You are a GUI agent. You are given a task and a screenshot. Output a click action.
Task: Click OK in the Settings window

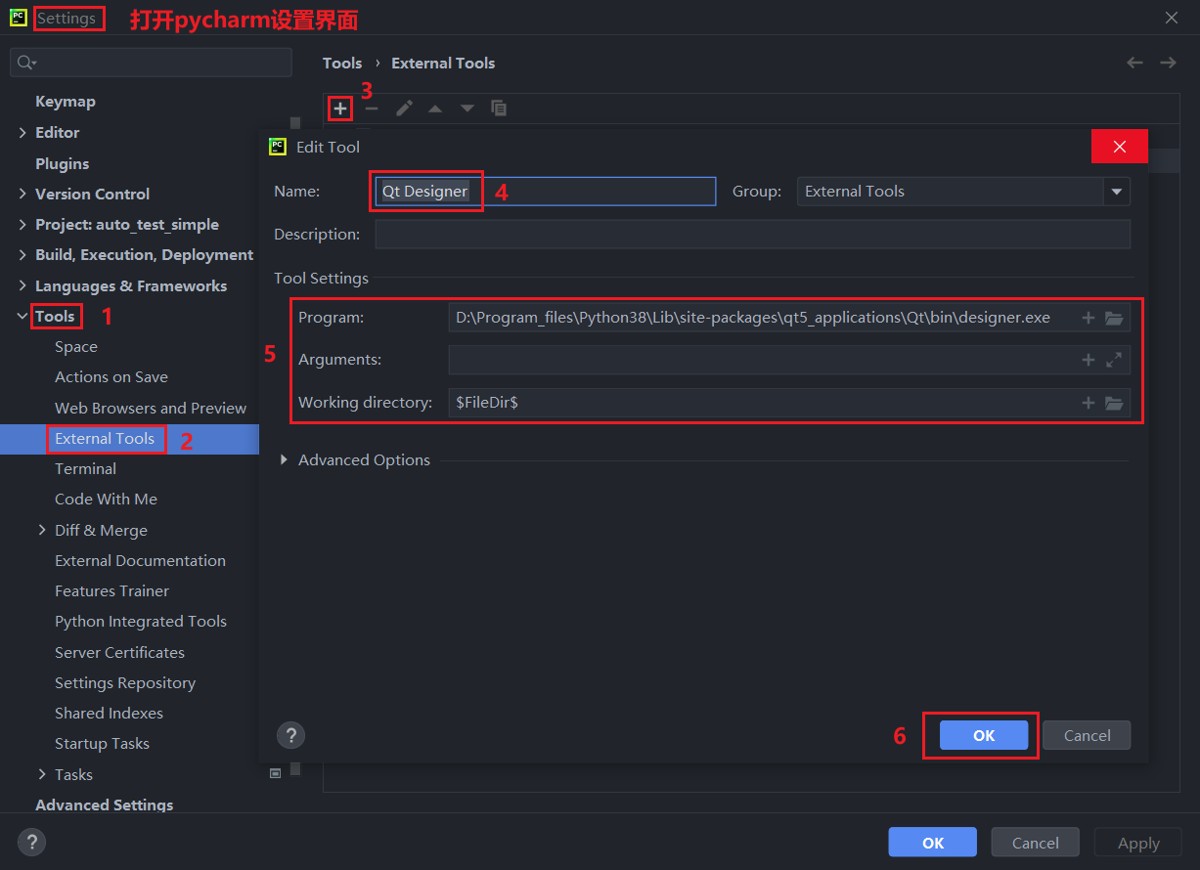coord(933,842)
